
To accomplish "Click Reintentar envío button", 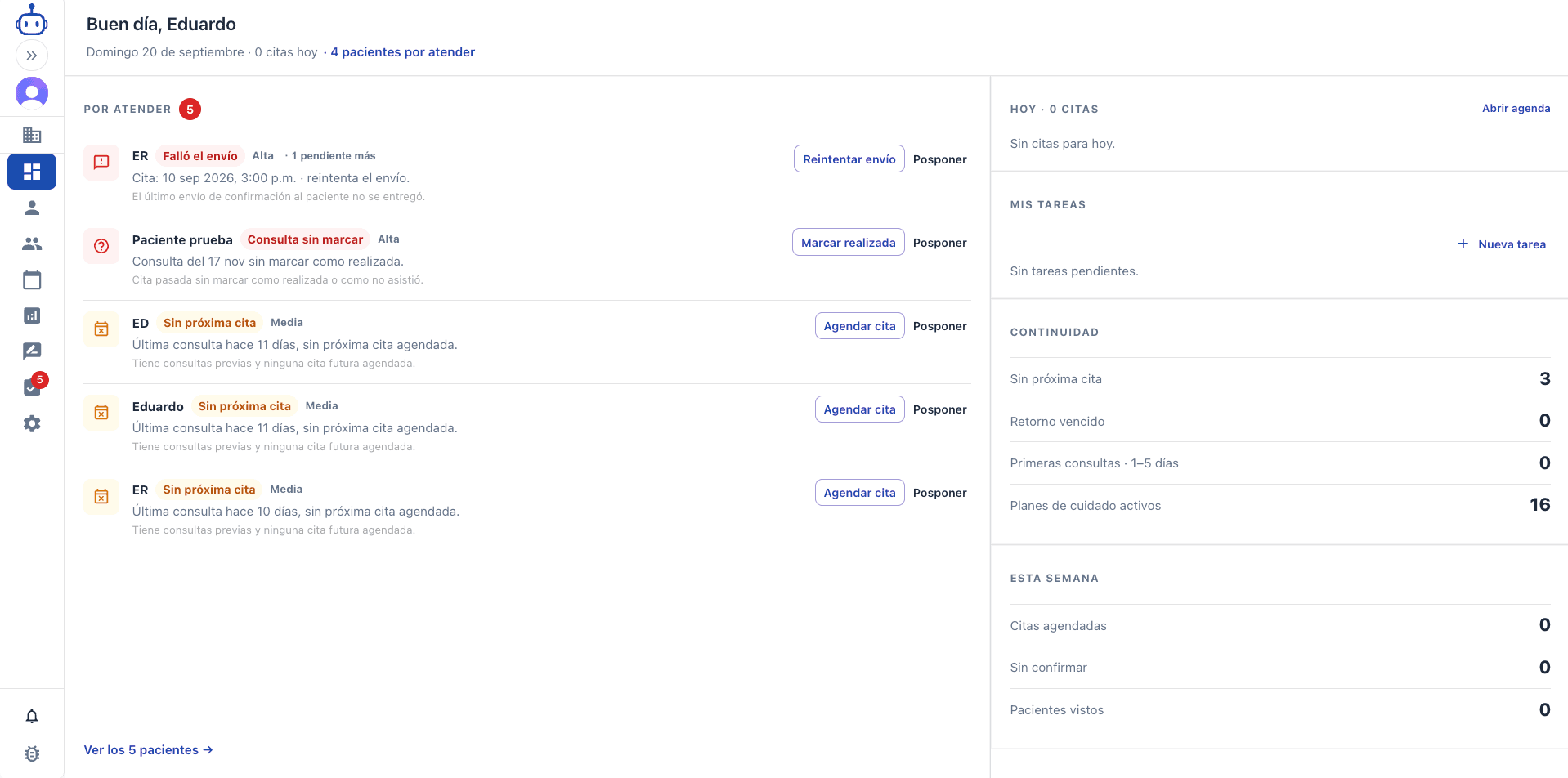I will tap(849, 159).
